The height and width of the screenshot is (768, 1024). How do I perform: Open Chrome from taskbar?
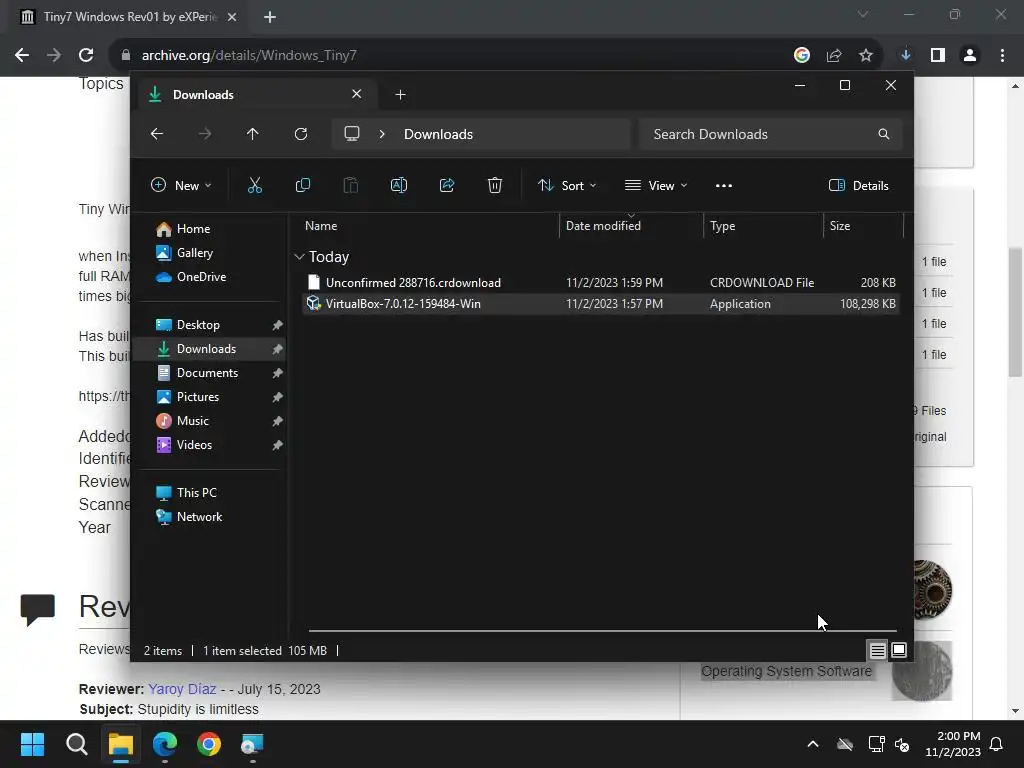click(209, 744)
